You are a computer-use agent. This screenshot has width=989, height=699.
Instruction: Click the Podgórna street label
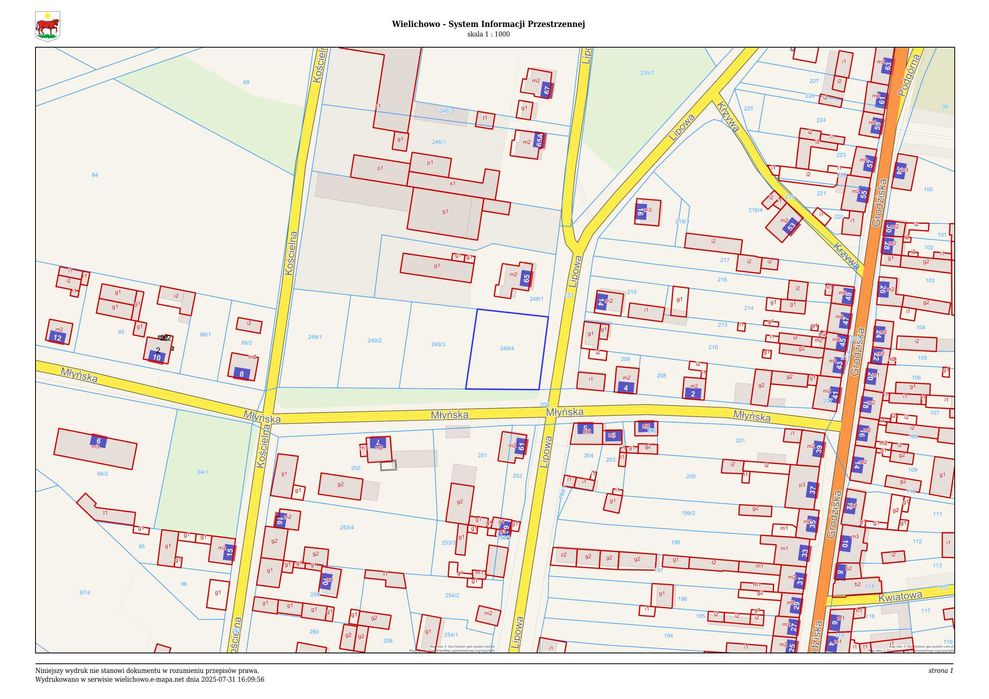[x=910, y=74]
